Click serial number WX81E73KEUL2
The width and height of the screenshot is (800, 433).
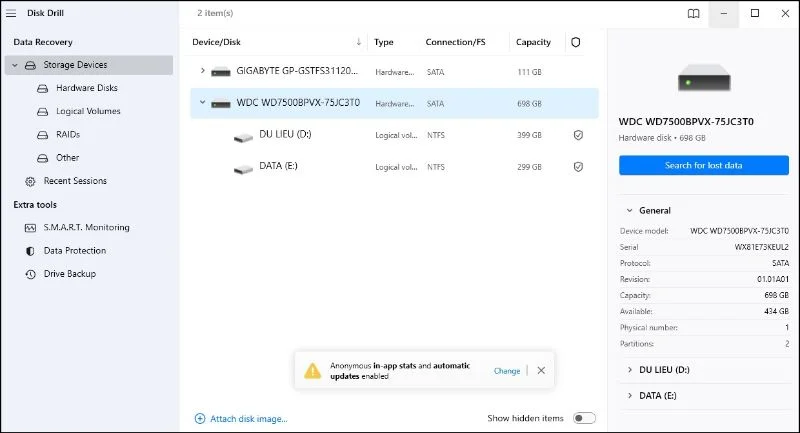click(x=762, y=247)
